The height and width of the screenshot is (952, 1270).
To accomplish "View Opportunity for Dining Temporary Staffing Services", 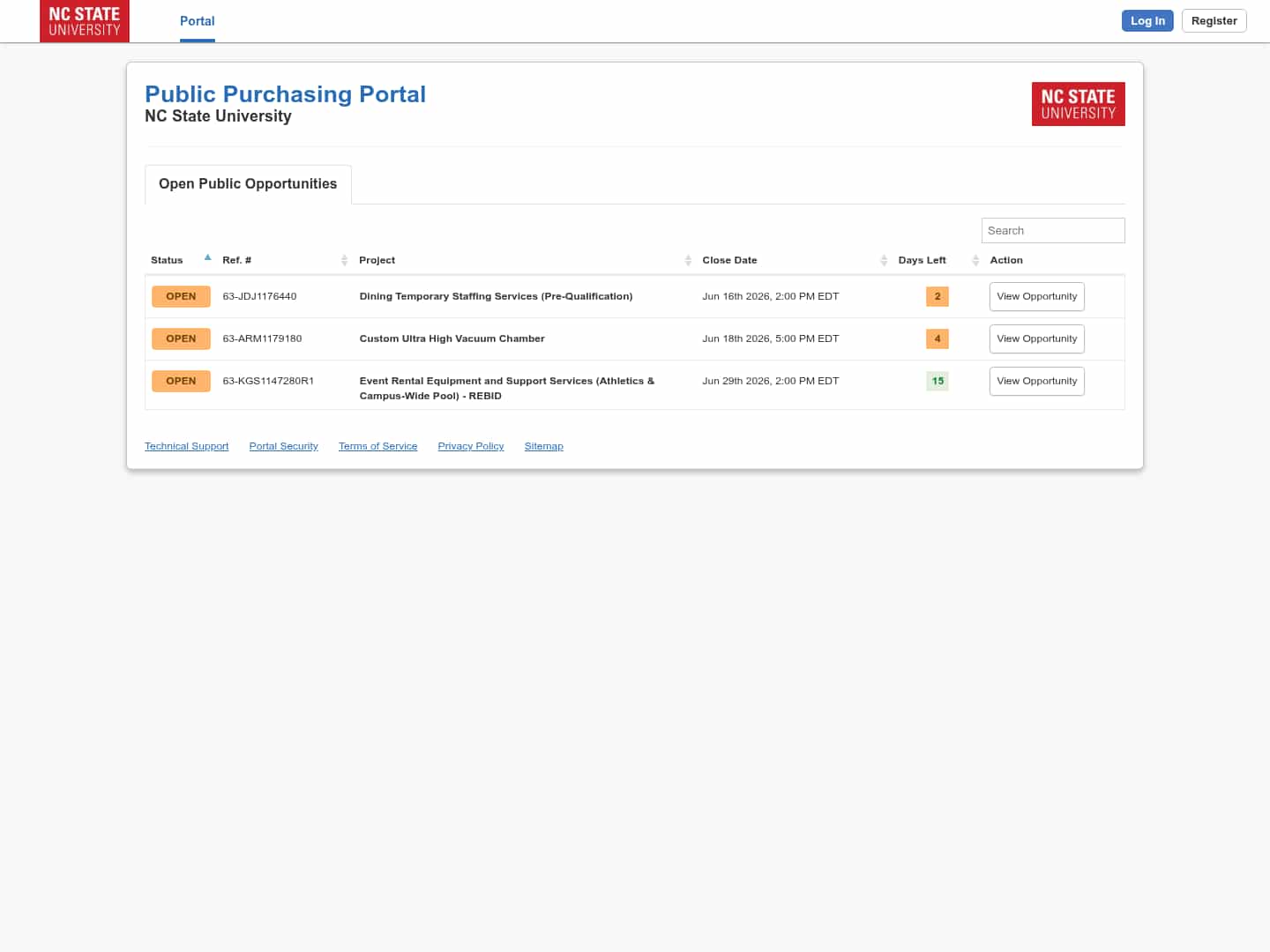I will pyautogui.click(x=1037, y=296).
